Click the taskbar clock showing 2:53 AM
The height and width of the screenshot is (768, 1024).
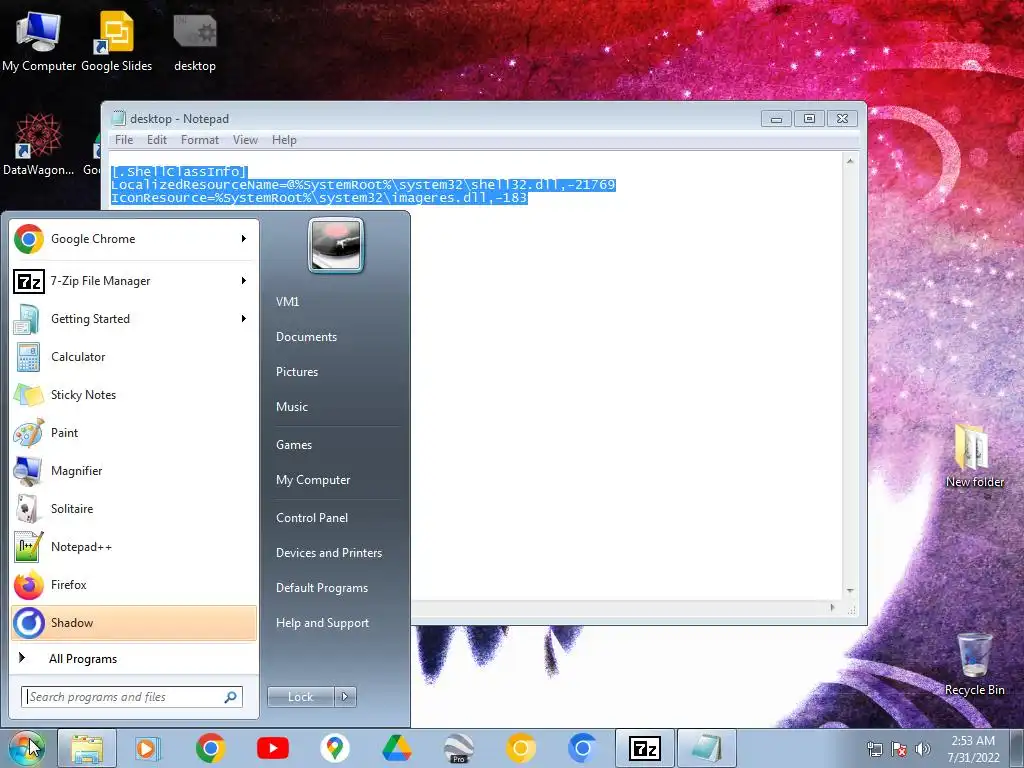(x=973, y=741)
